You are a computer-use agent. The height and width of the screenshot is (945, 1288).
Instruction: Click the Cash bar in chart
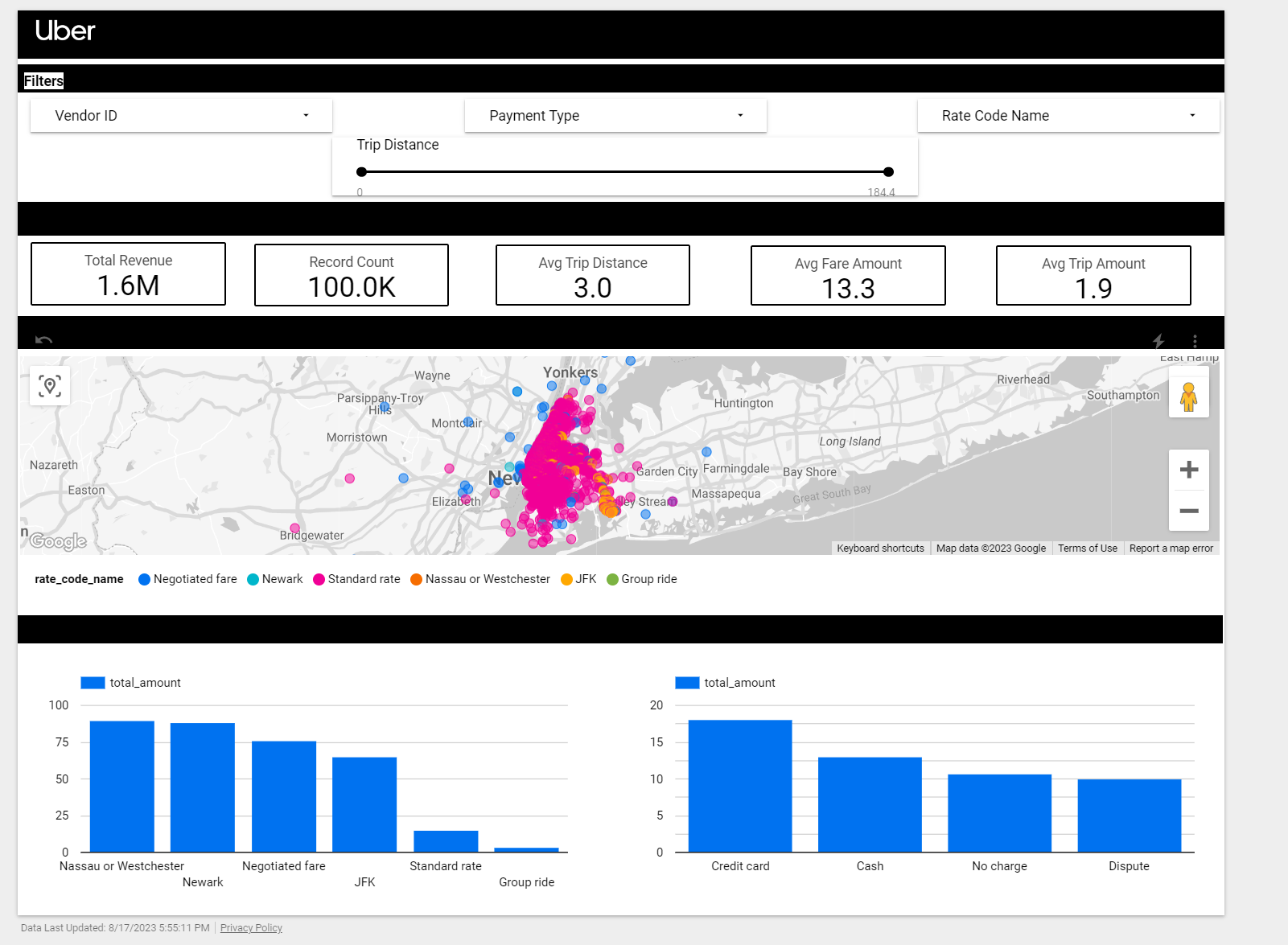(x=870, y=805)
